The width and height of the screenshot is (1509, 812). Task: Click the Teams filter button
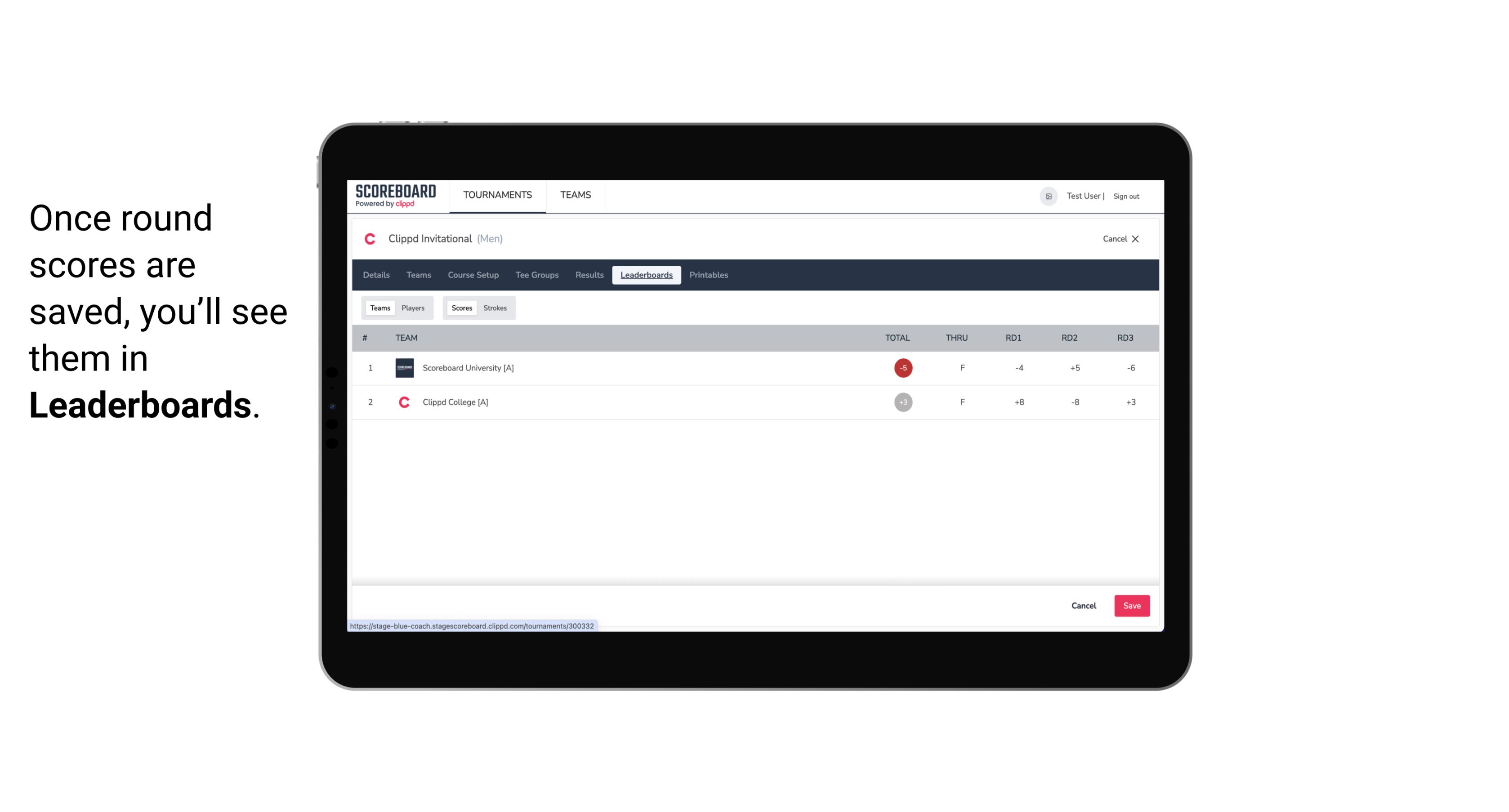tap(379, 307)
